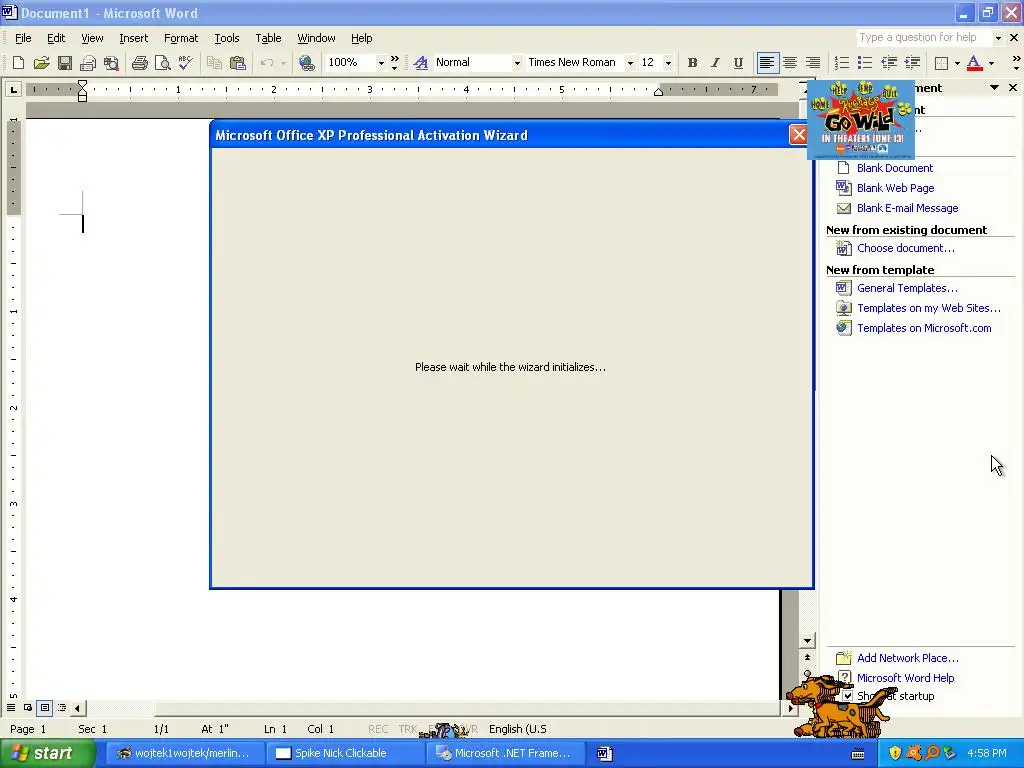Toggle Bold formatting

(x=692, y=63)
